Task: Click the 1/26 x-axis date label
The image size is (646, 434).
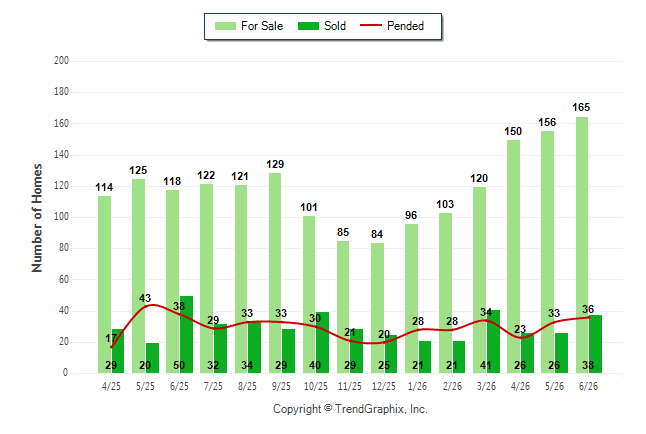Action: [418, 386]
